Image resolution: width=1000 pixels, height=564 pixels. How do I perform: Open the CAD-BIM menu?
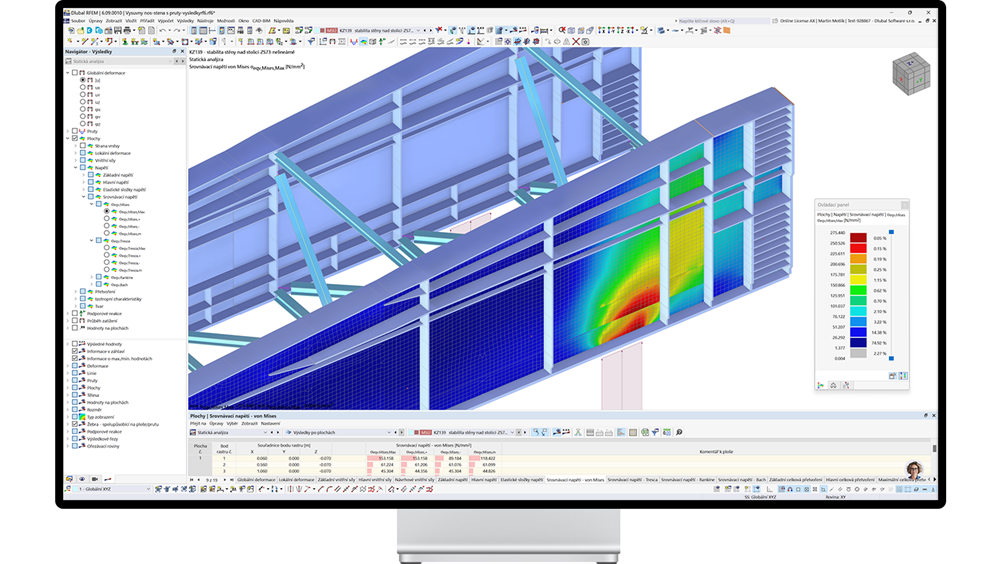click(261, 20)
